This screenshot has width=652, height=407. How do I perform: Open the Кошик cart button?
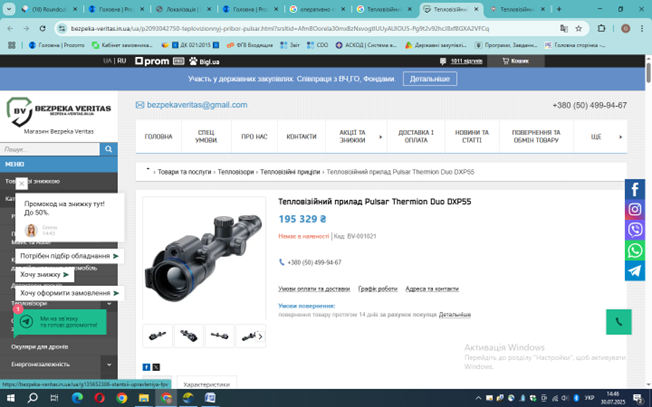point(515,61)
